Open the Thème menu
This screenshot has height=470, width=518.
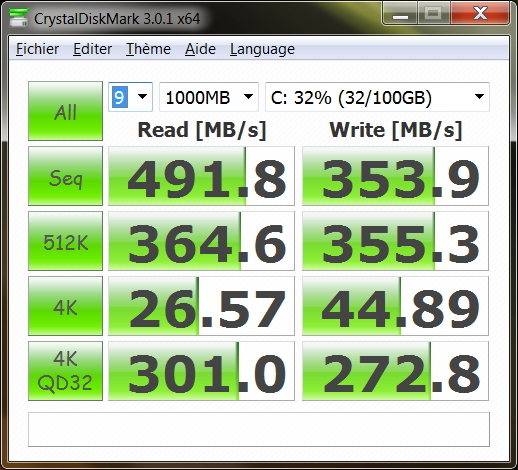coord(148,49)
